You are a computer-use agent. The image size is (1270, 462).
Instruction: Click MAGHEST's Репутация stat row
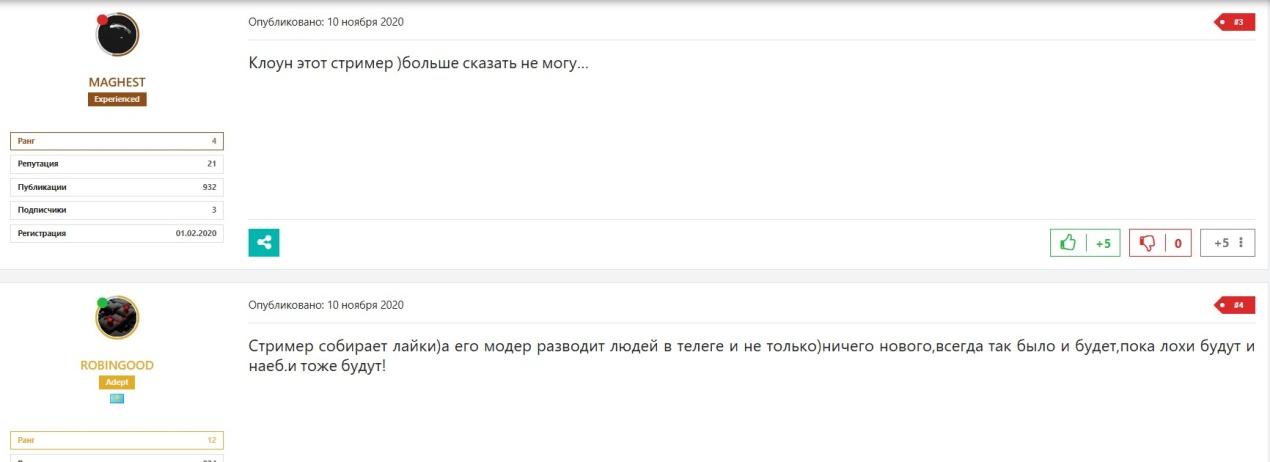coord(117,163)
